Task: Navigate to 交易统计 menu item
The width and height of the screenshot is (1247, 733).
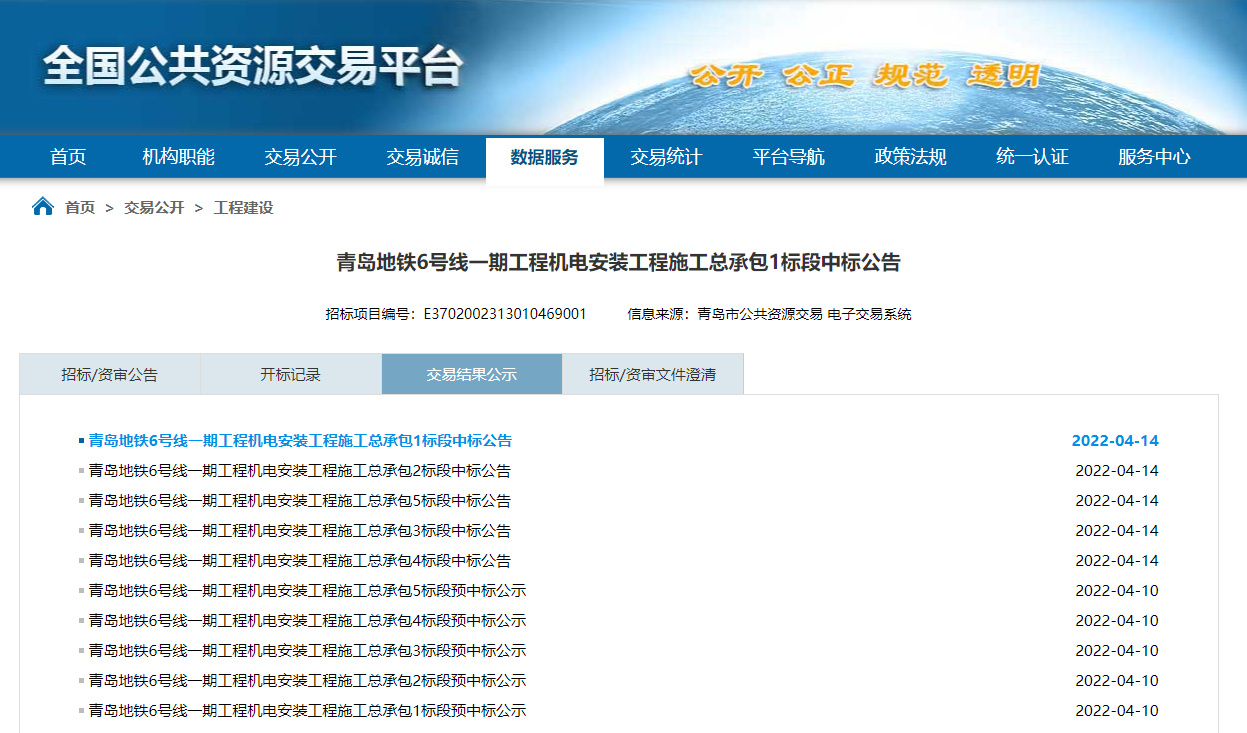Action: pyautogui.click(x=666, y=157)
